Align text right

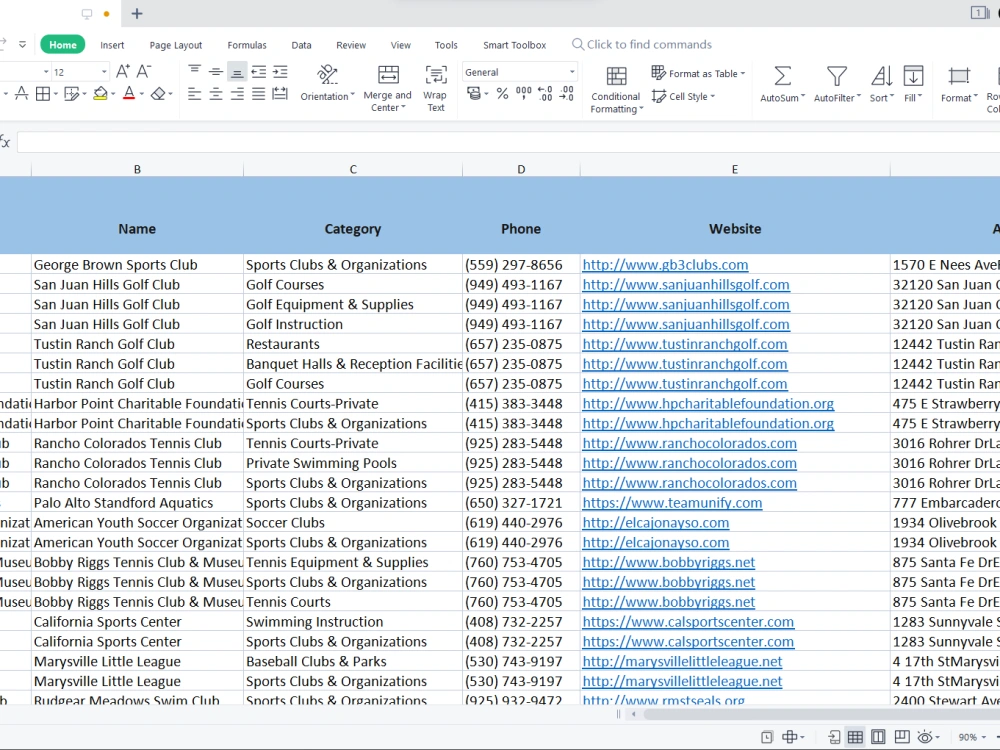click(237, 94)
